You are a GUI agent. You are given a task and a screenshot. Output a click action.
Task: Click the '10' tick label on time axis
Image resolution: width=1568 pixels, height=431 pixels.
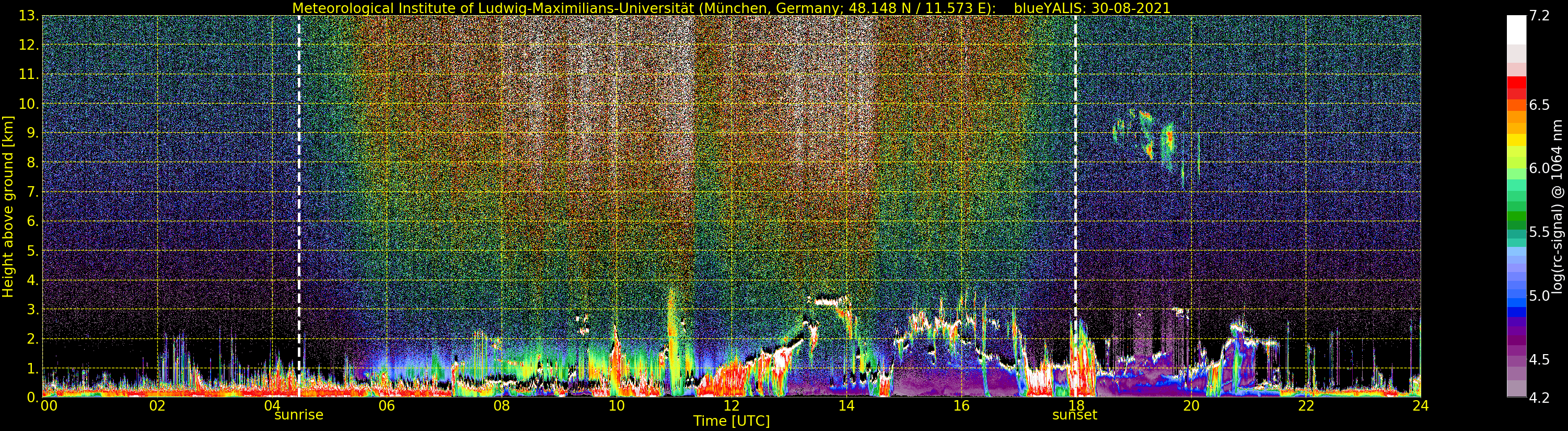pyautogui.click(x=617, y=406)
